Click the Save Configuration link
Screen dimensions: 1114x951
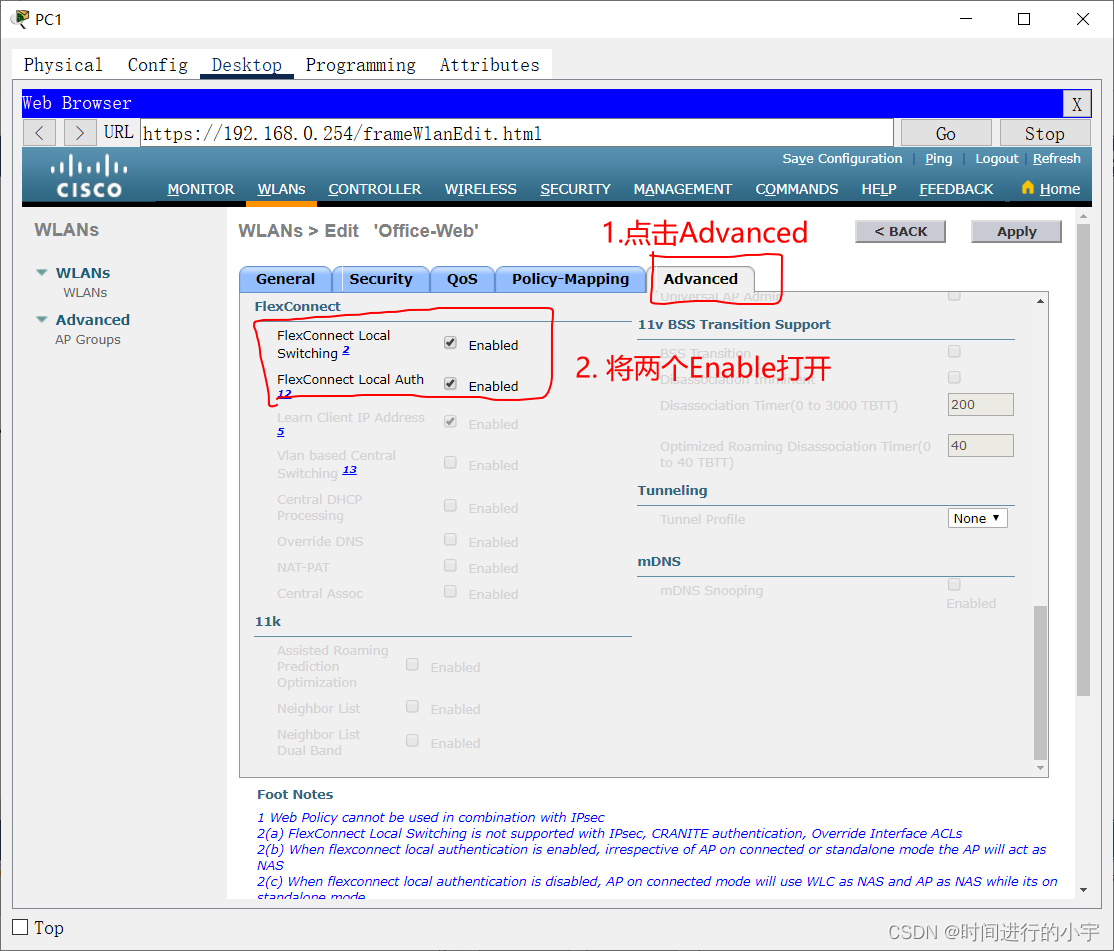coord(842,158)
